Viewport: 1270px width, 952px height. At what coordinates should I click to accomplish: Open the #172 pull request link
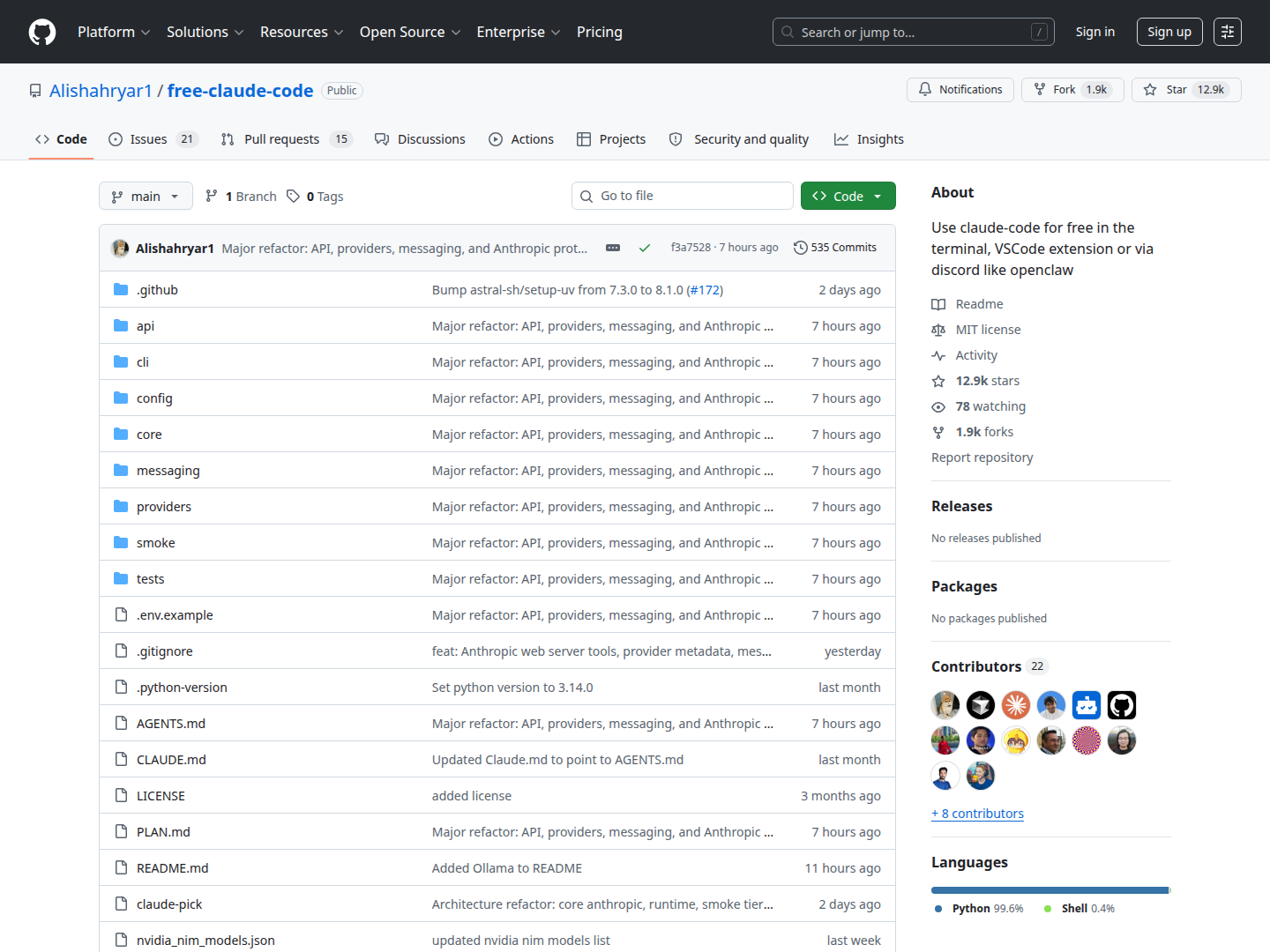tap(705, 290)
